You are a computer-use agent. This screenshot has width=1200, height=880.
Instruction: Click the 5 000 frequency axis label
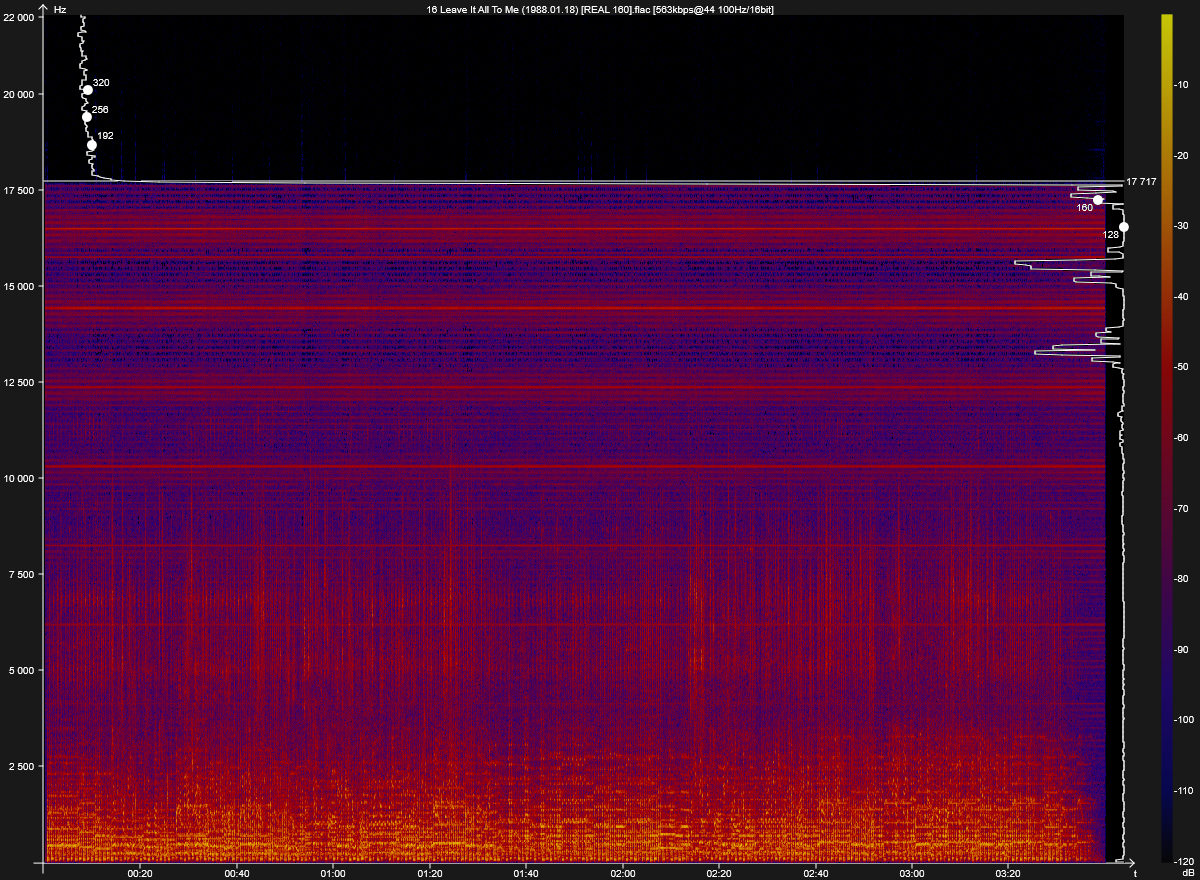point(22,671)
